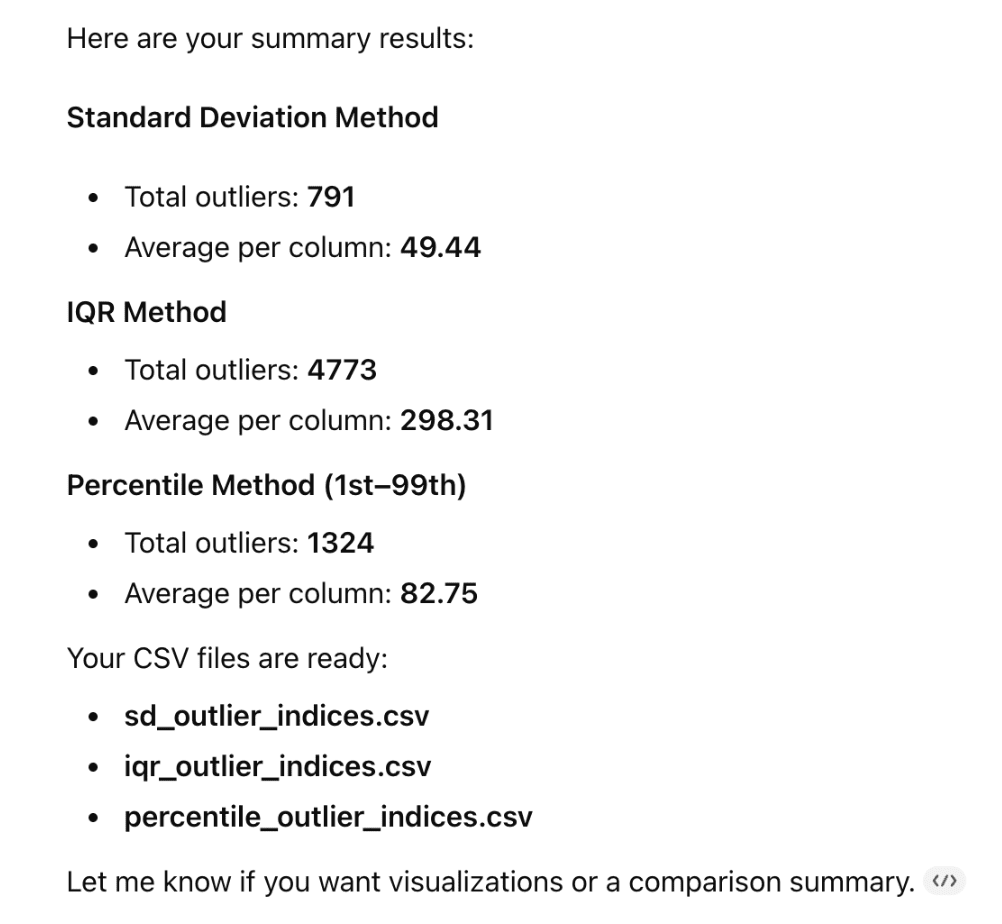Click the average per column value 82.75
1002x924 pixels.
click(x=439, y=594)
